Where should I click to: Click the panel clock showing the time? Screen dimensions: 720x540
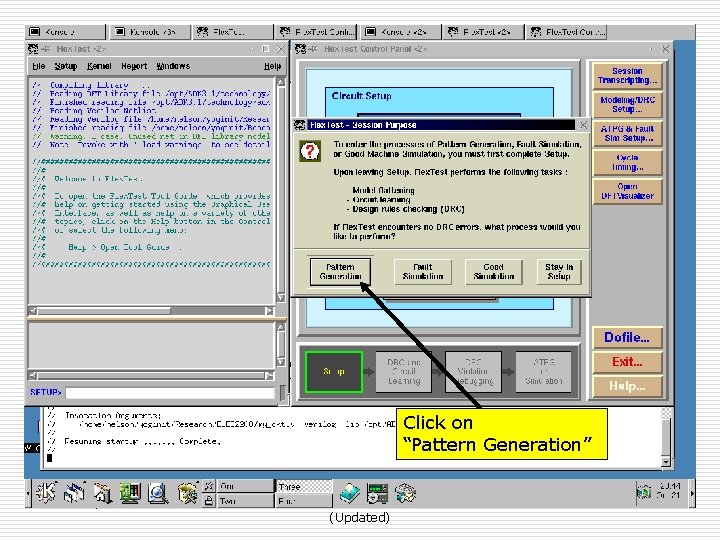pos(669,490)
